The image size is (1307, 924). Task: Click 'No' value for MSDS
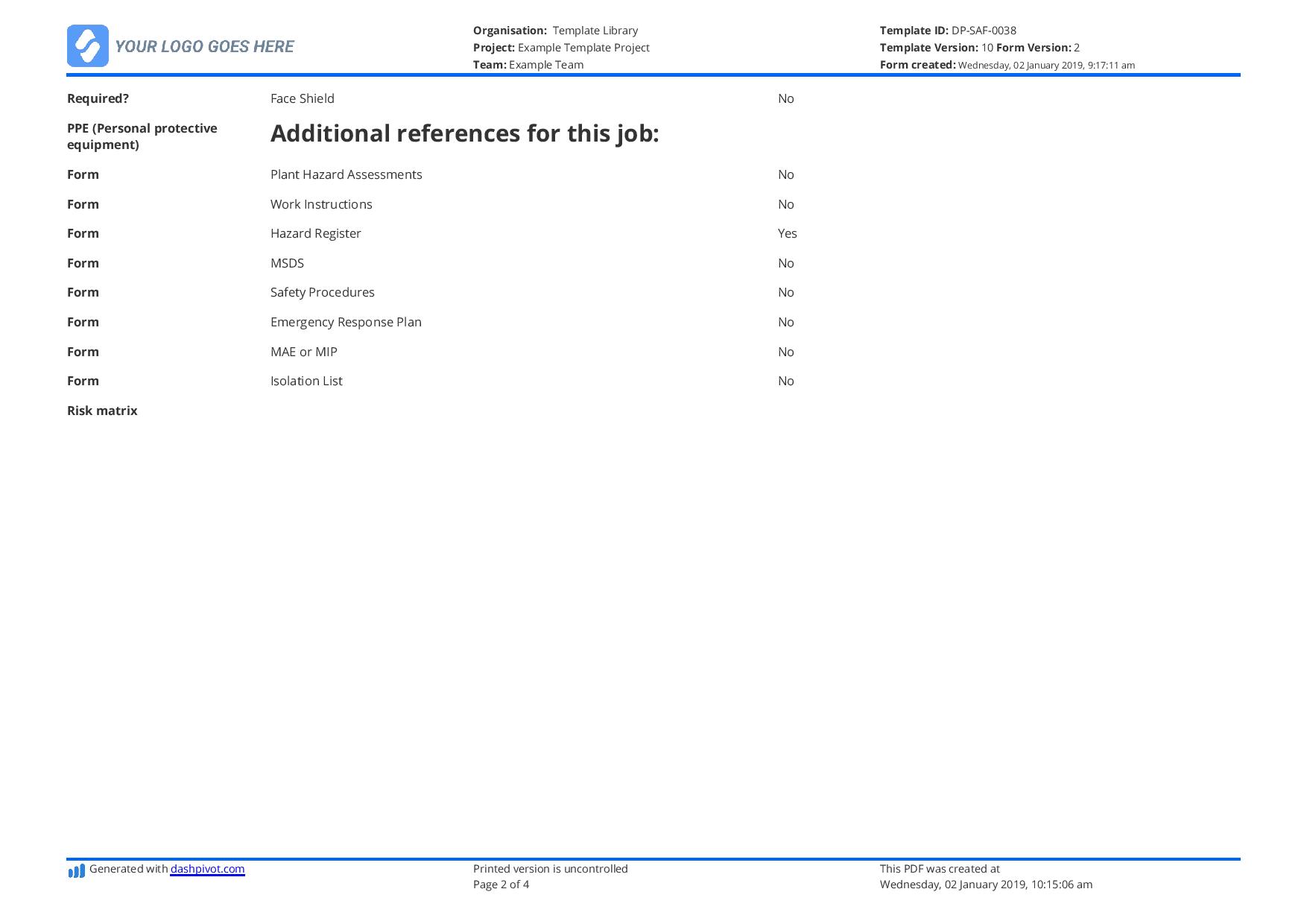tap(786, 263)
